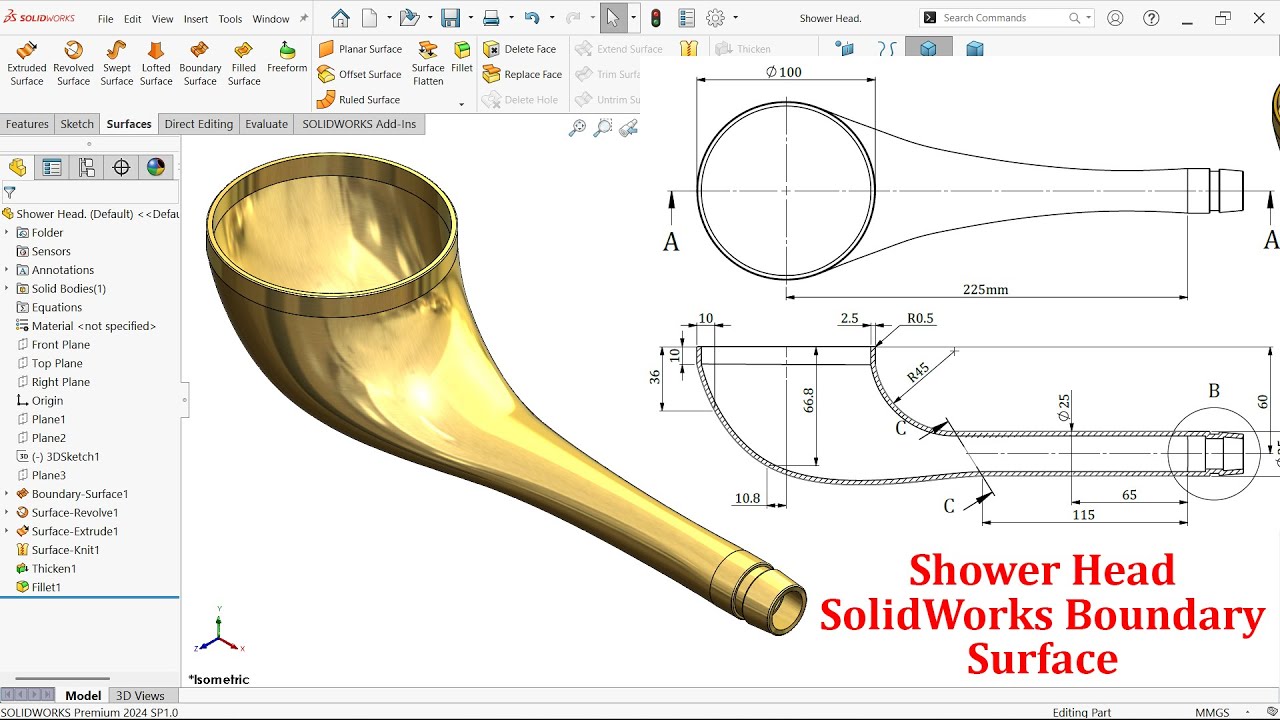Switch to the Features tab
Screen dimensions: 1280x720
tap(27, 124)
